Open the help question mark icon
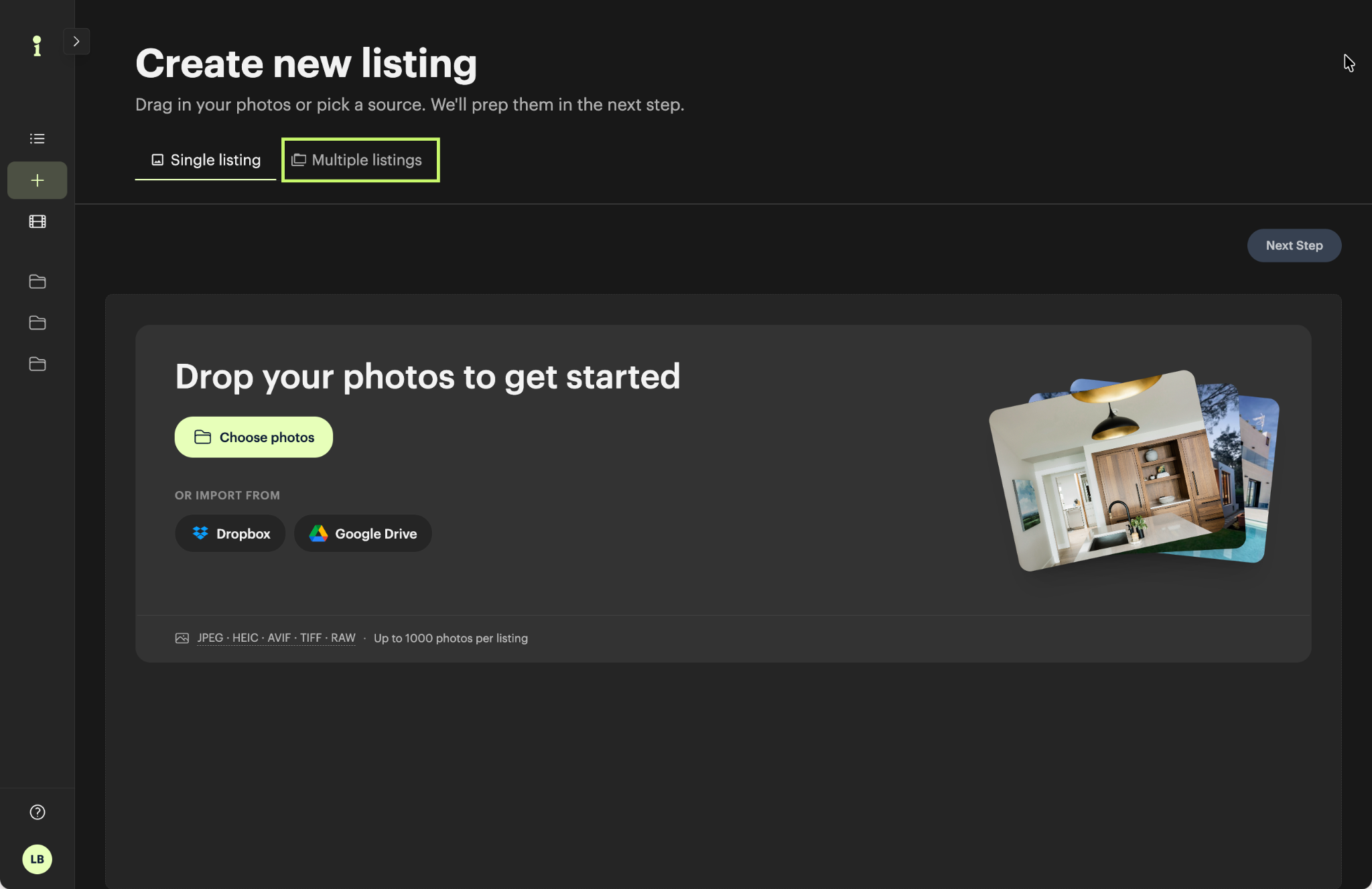Screen dimensions: 1372x889 click(38, 812)
